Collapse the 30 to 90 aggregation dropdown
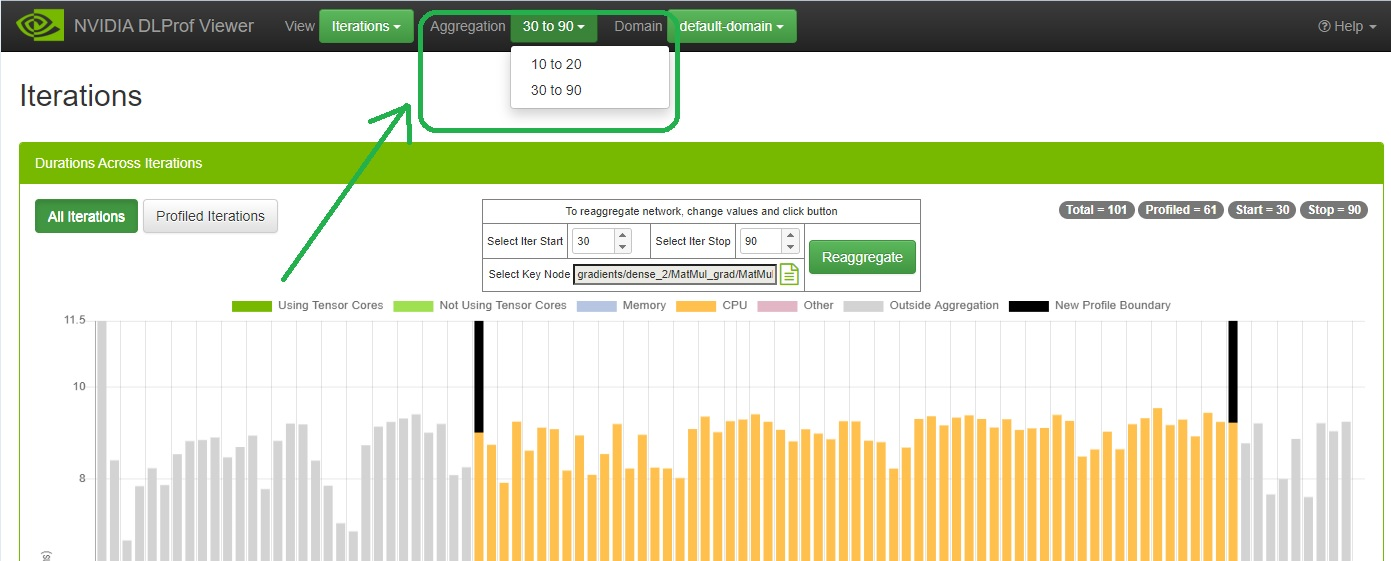This screenshot has width=1391, height=561. (x=553, y=26)
